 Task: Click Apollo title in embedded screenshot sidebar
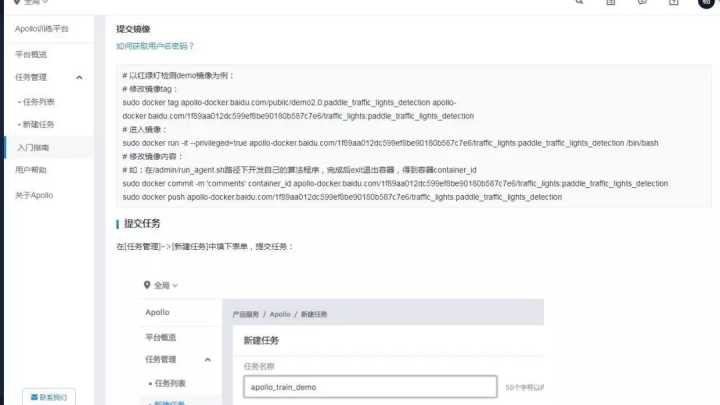(x=158, y=312)
